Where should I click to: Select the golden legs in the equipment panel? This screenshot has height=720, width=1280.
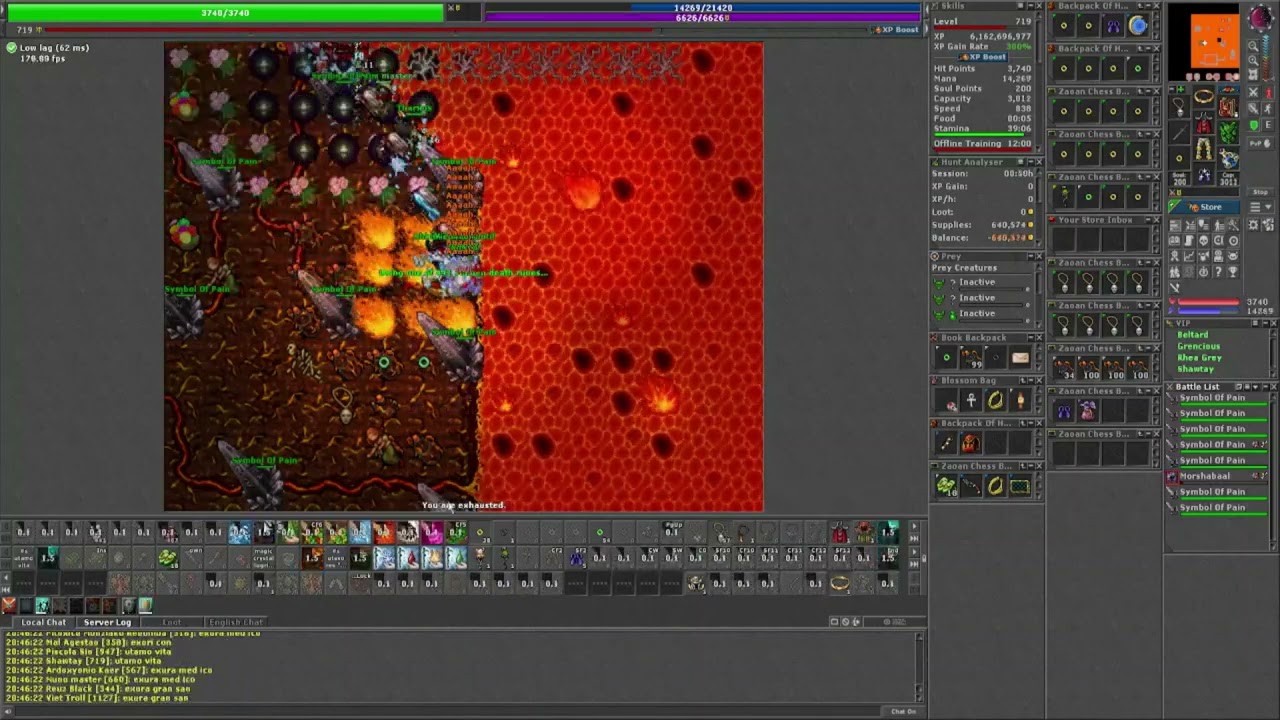[1203, 148]
